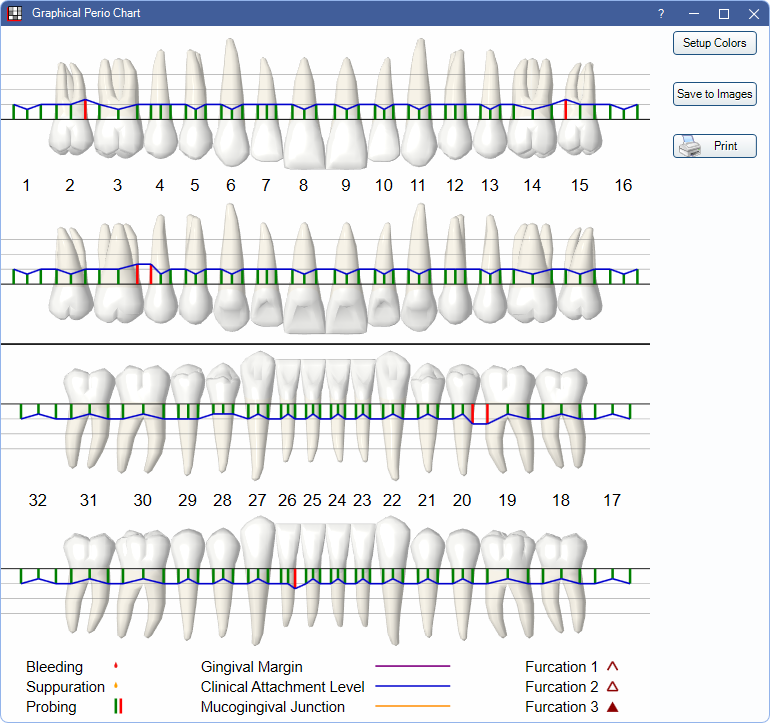Click the orange Suppuration drop legend icon
770x723 pixels.
[x=117, y=687]
